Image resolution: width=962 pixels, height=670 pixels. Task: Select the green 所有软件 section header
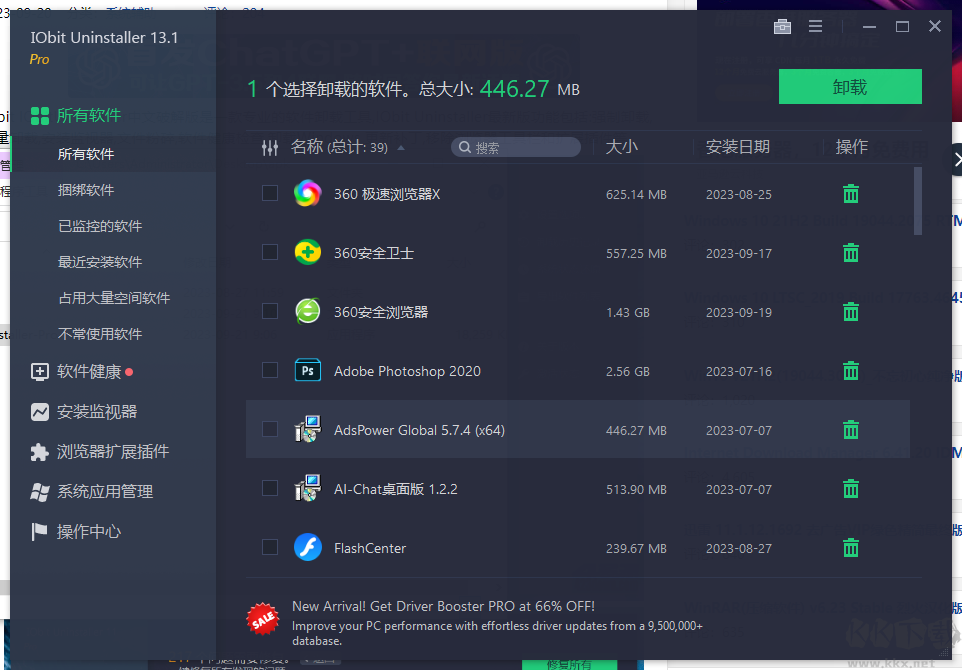click(76, 115)
